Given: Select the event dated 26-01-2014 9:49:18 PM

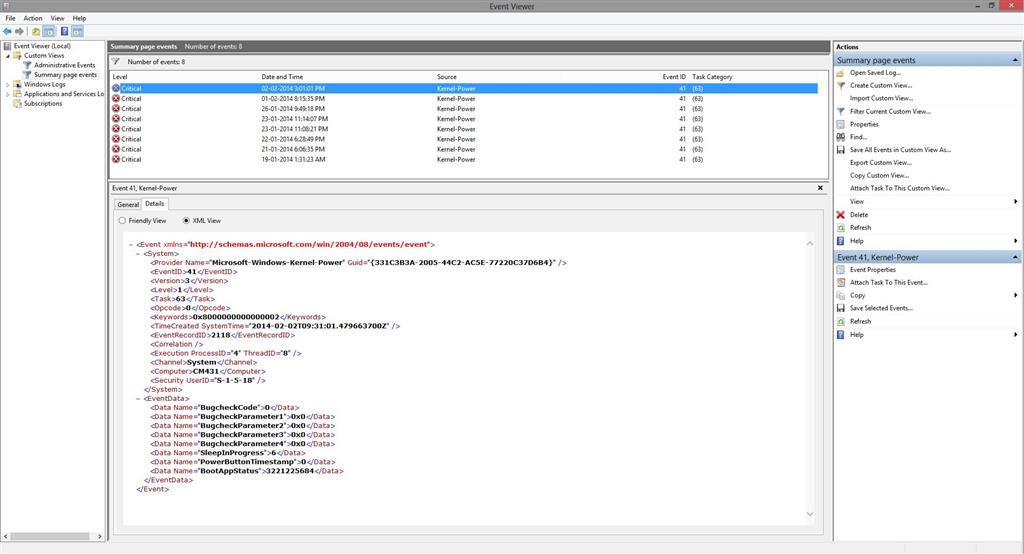Looking at the screenshot, I should coord(464,109).
